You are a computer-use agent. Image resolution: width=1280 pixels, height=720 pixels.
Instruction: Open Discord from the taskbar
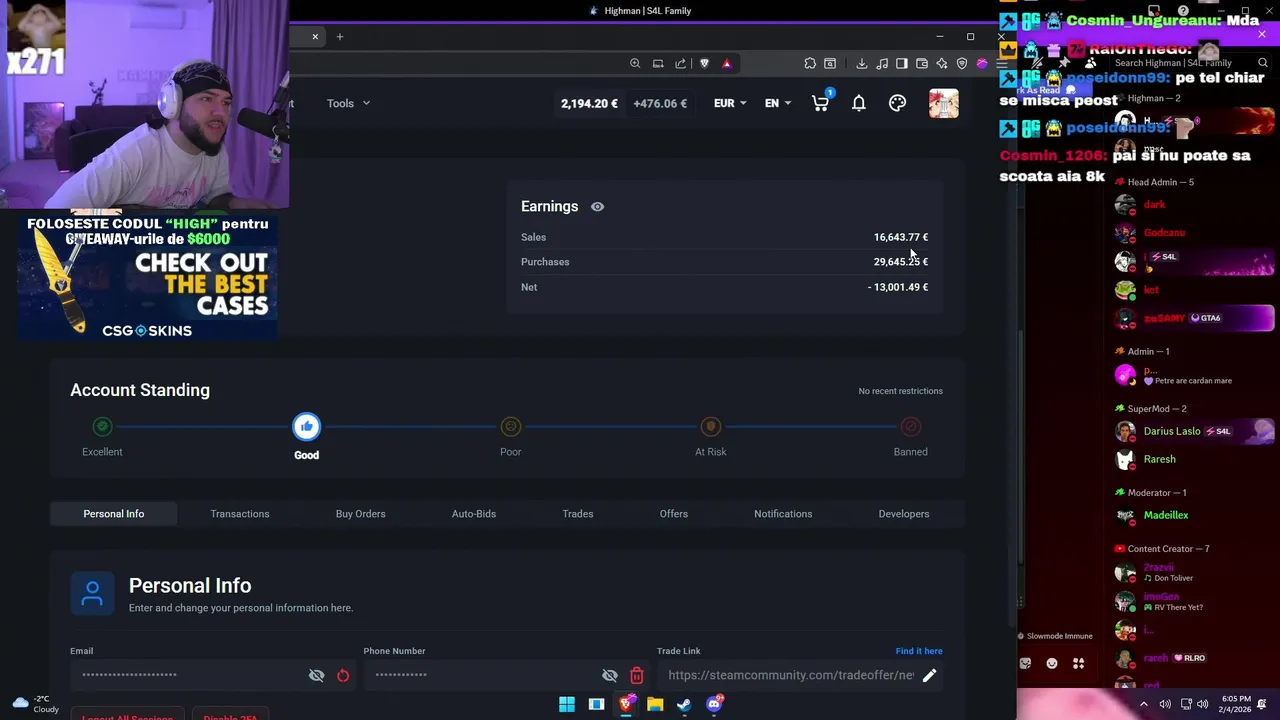(x=714, y=704)
